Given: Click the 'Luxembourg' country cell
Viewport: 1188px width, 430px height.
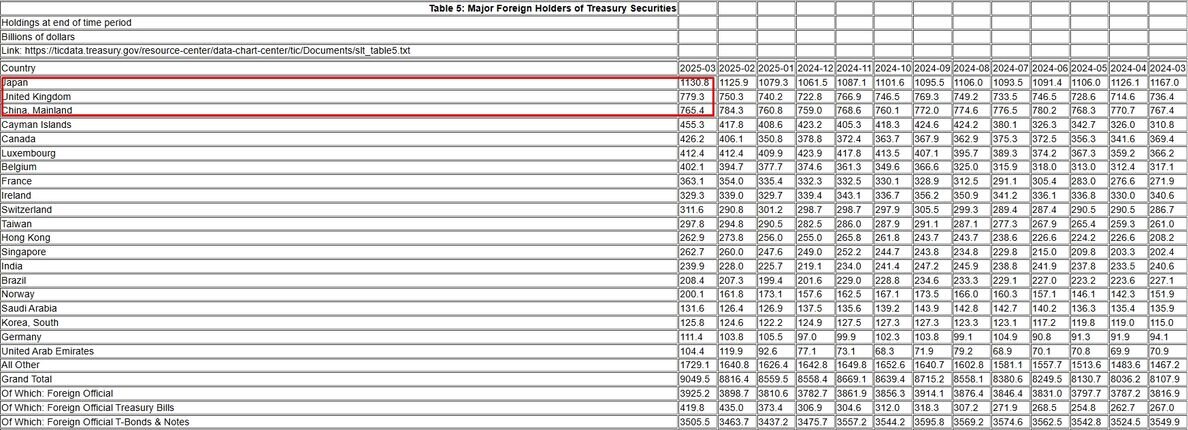Looking at the screenshot, I should coord(339,153).
